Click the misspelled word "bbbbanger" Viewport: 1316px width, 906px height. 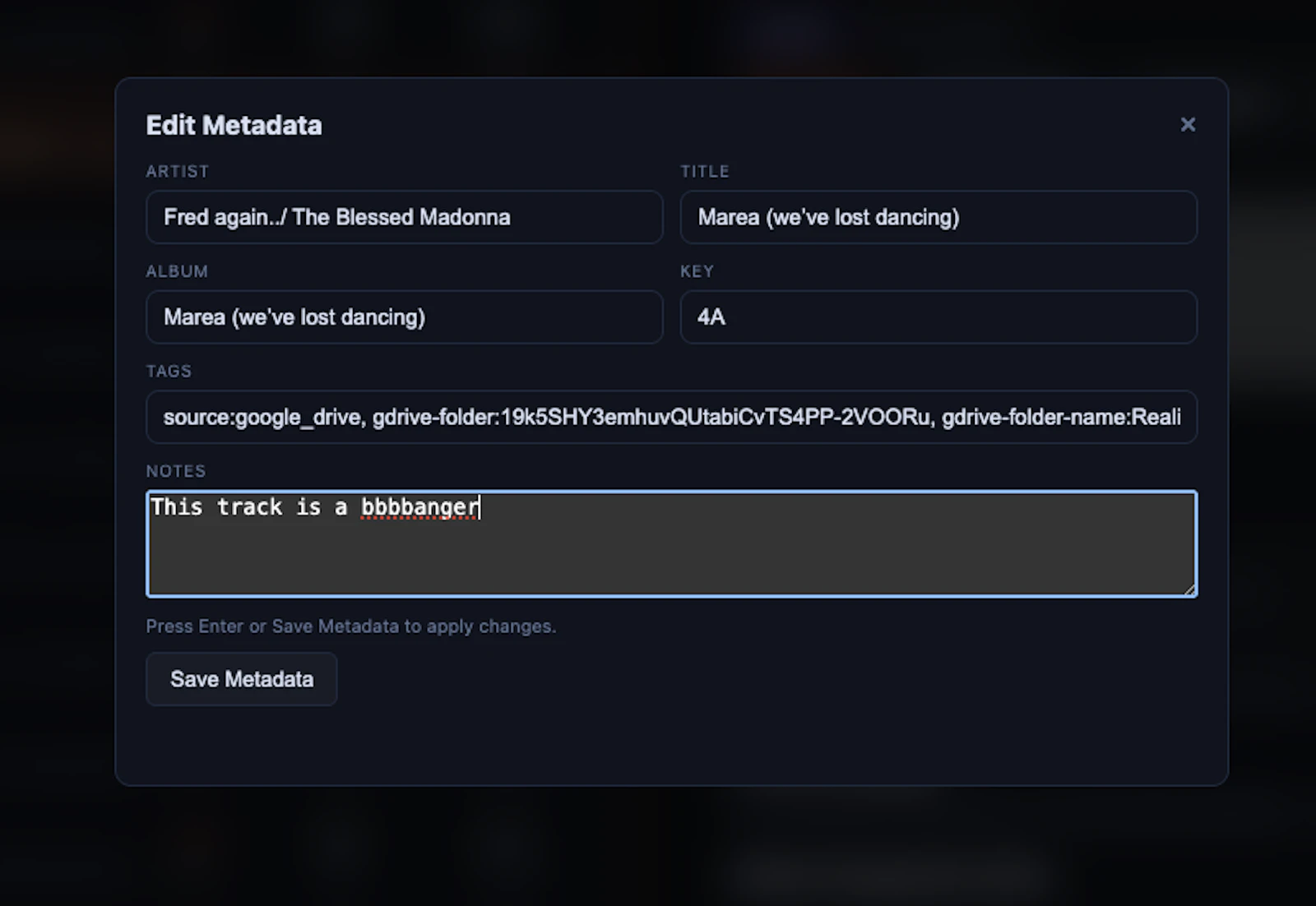[419, 506]
